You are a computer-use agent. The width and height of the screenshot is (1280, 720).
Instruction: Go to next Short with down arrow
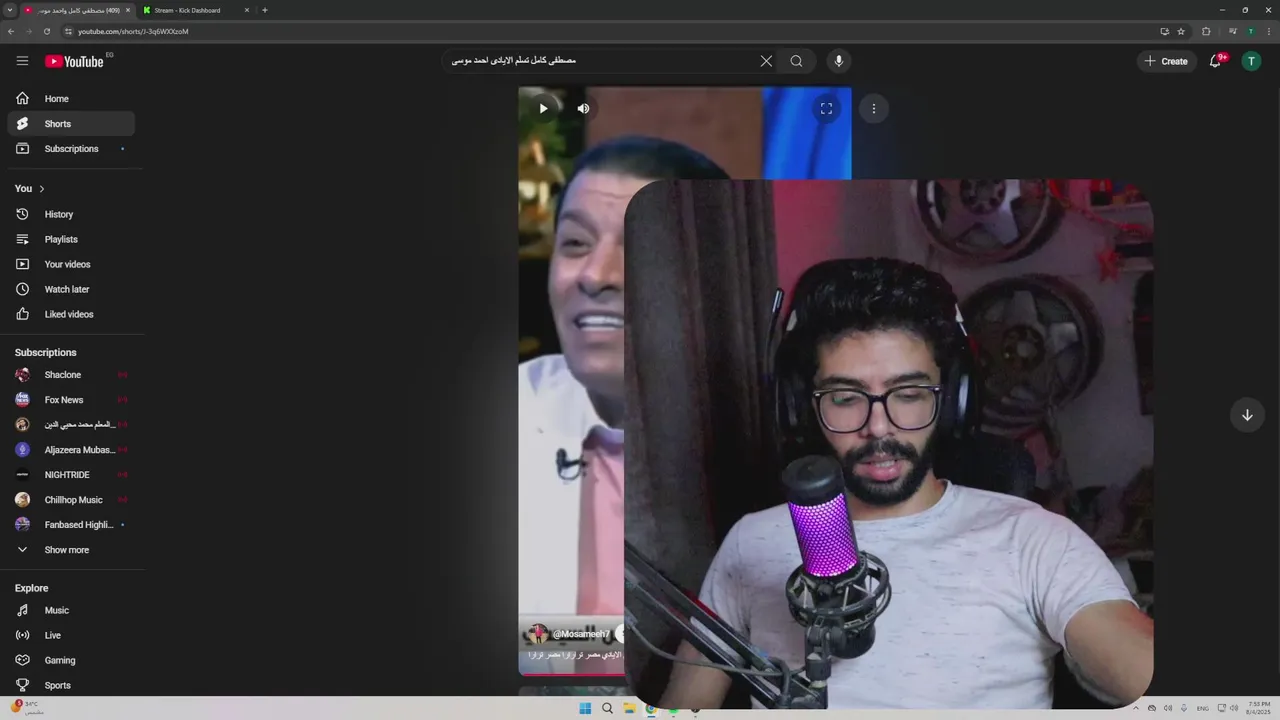tap(1247, 414)
